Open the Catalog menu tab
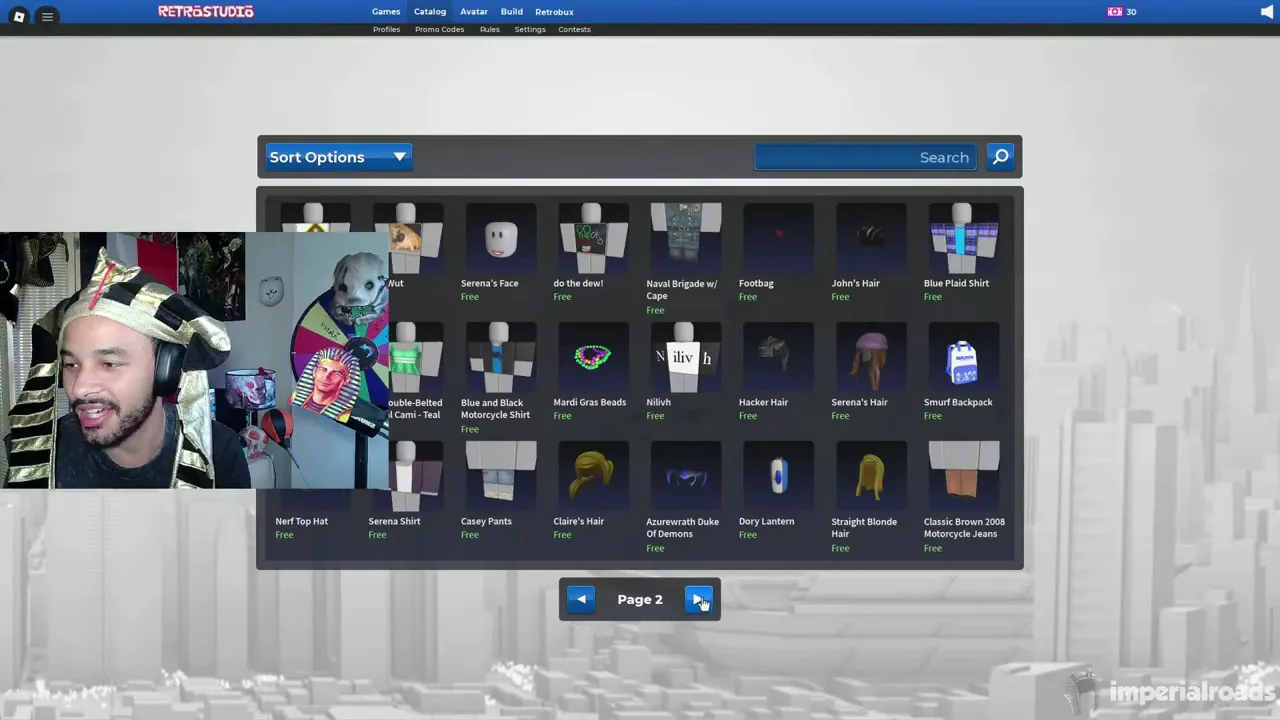The width and height of the screenshot is (1280, 720). 430,12
